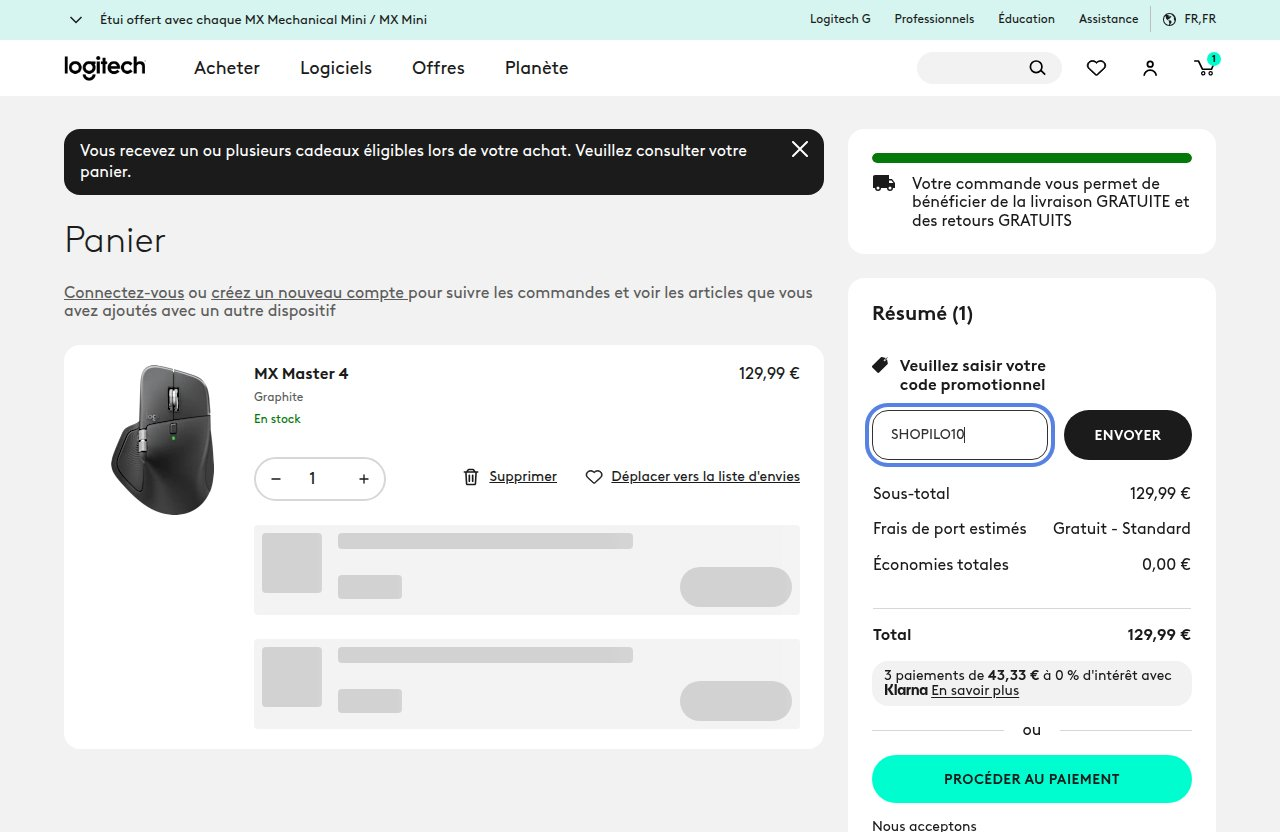Open the Assistance link
Screen dimensions: 1280x832
(1108, 19)
